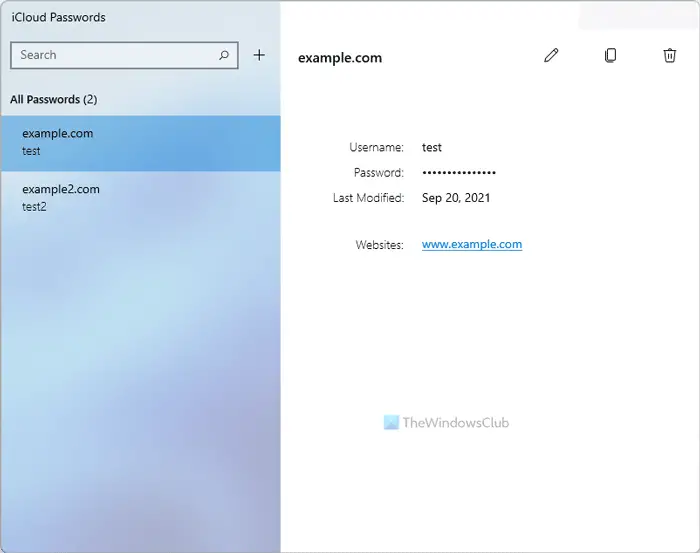Focus the Search text field
Viewport: 700px width, 553px height.
pos(124,55)
